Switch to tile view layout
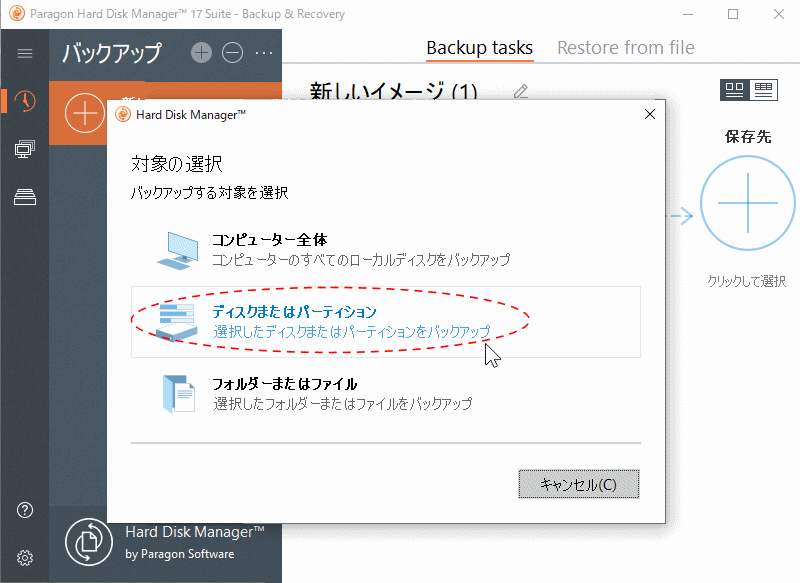This screenshot has width=800, height=583. click(x=735, y=90)
